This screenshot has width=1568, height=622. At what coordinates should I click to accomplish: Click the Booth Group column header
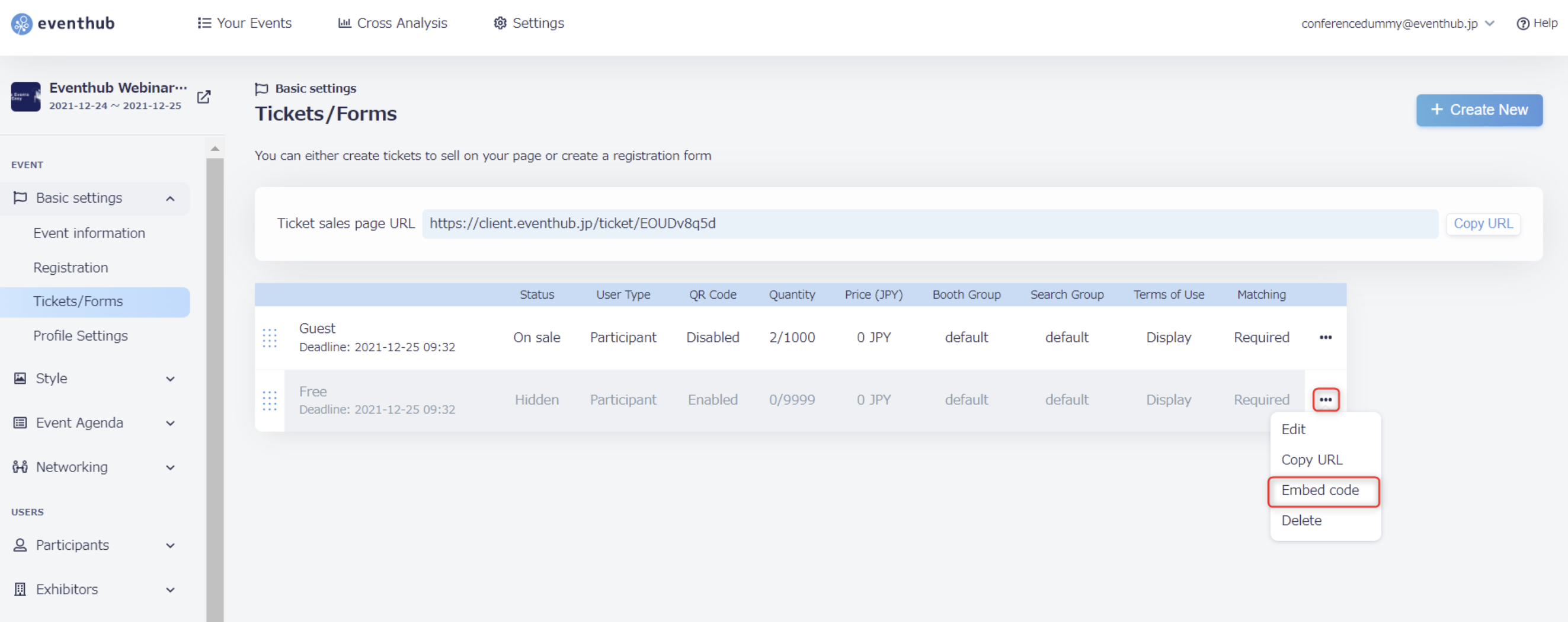[x=966, y=294]
